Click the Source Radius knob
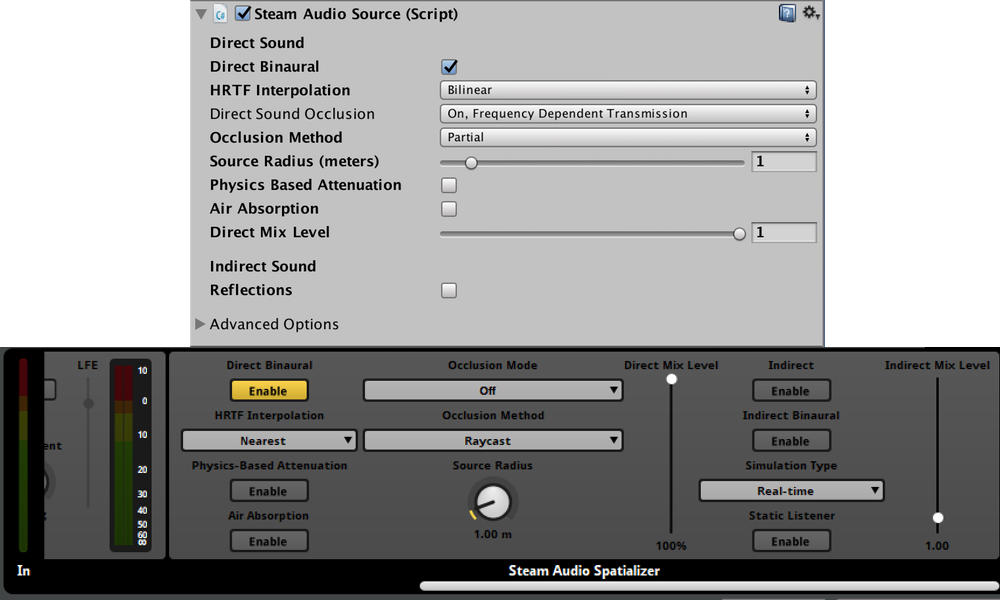The height and width of the screenshot is (600, 1000). tap(493, 501)
